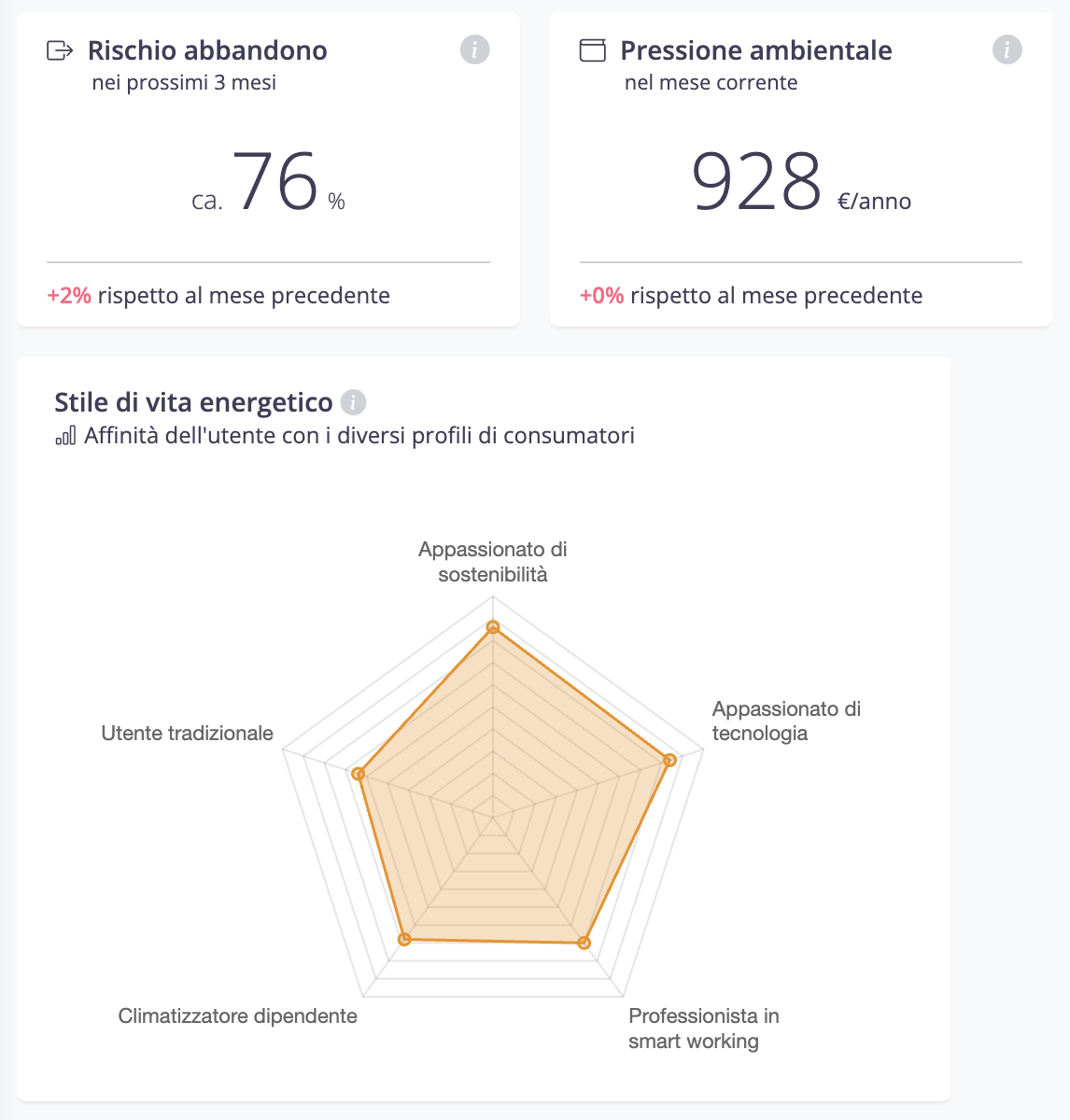Open the Rischio abbandono info tooltip icon
Image resolution: width=1070 pixels, height=1120 pixels.
click(474, 49)
